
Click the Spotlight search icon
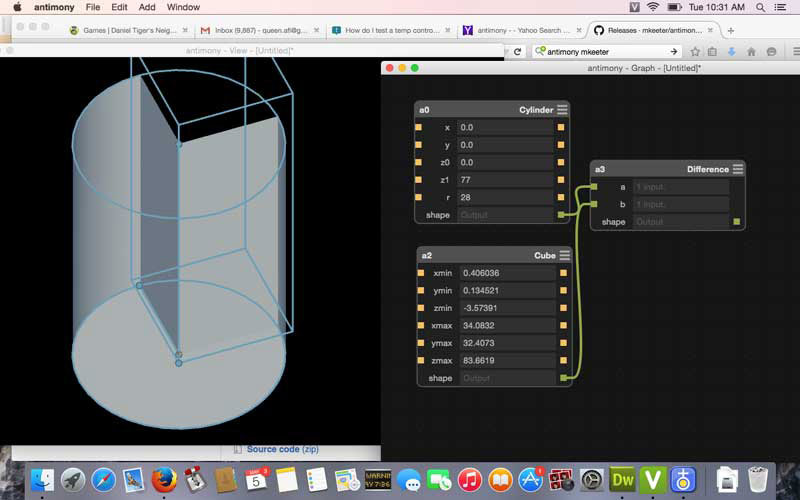tap(760, 7)
